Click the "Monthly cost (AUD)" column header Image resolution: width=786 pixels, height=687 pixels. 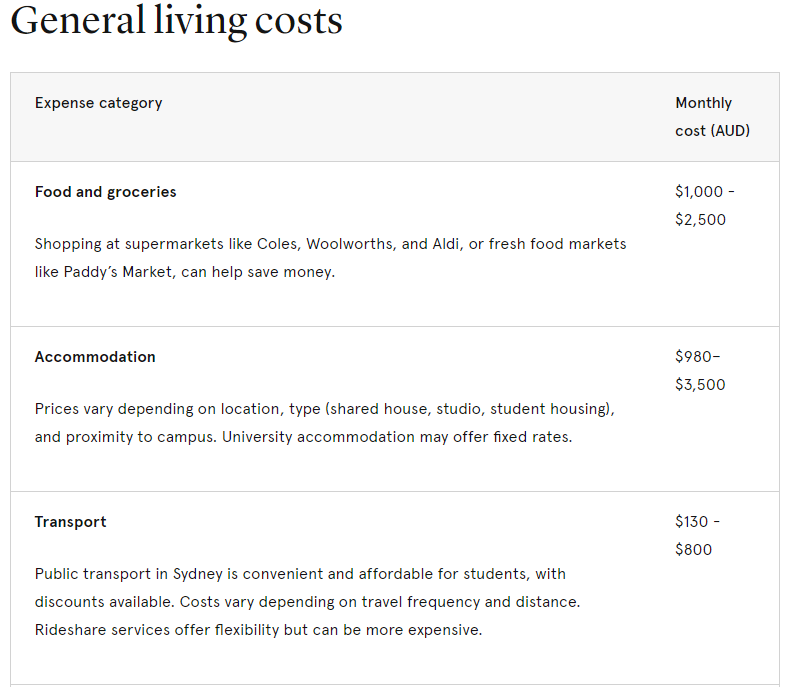coord(712,116)
